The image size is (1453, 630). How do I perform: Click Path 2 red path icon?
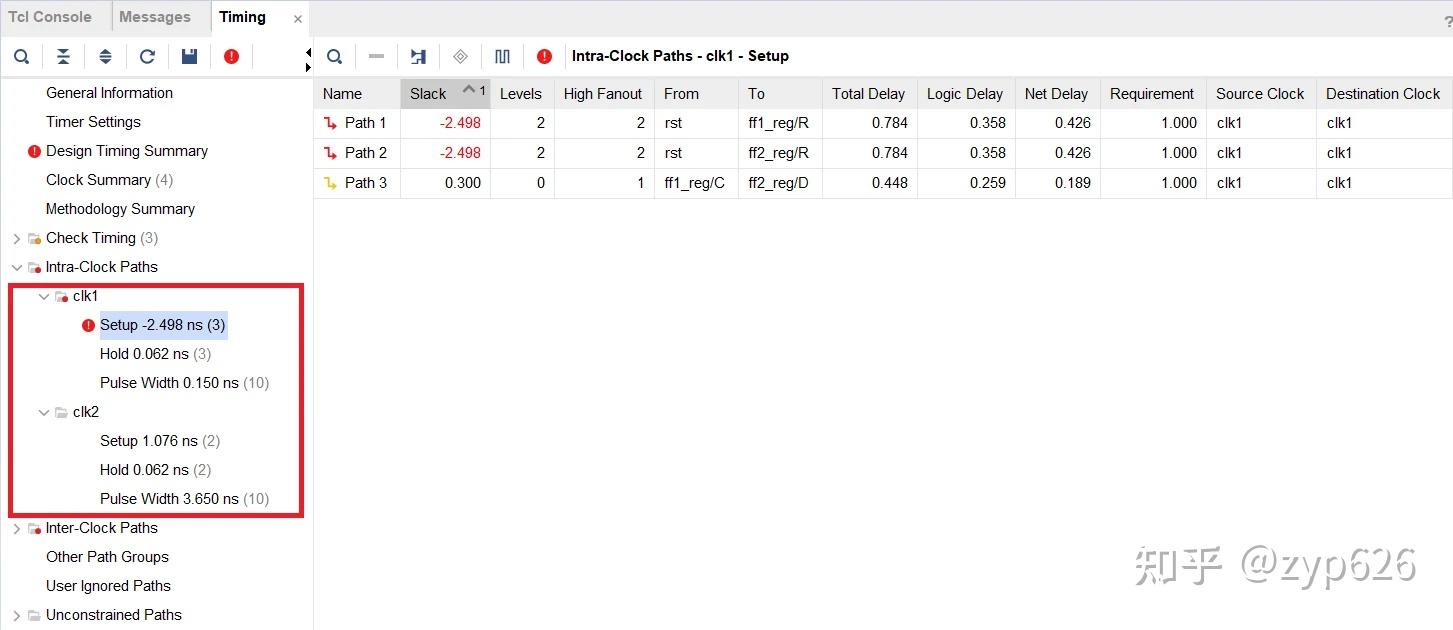[x=331, y=153]
